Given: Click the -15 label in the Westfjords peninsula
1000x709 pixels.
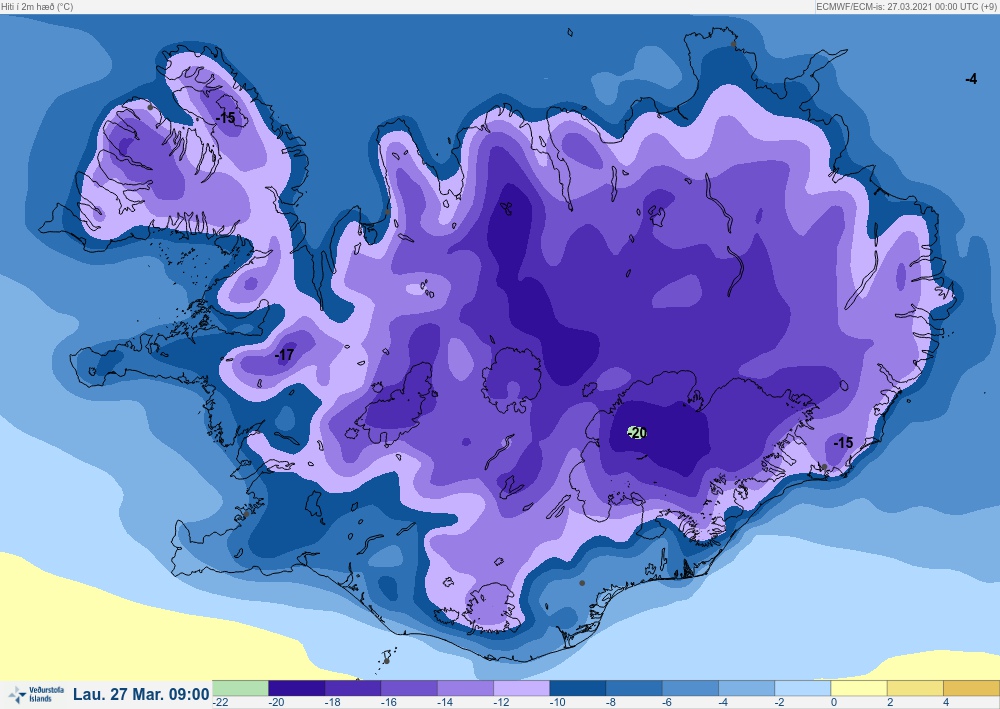Looking at the screenshot, I should click(x=226, y=118).
